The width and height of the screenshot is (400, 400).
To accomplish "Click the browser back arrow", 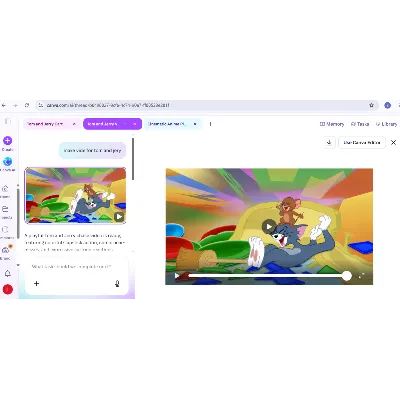I will click(4, 105).
